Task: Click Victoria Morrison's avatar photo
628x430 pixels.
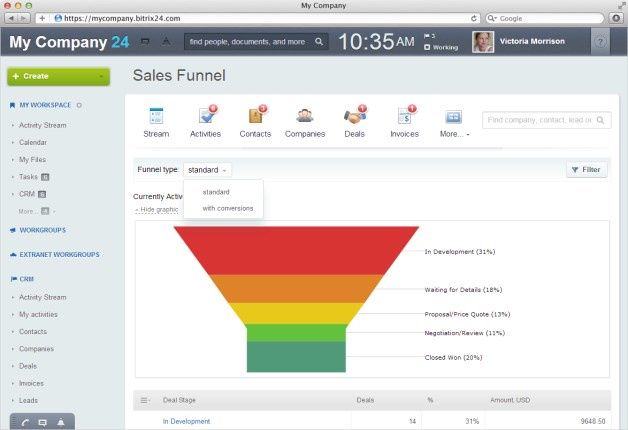Action: click(x=483, y=42)
